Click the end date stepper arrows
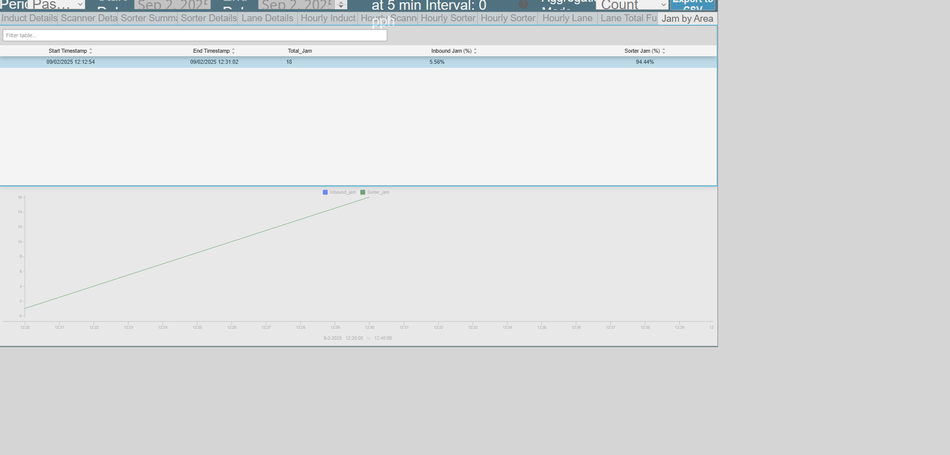 click(341, 5)
